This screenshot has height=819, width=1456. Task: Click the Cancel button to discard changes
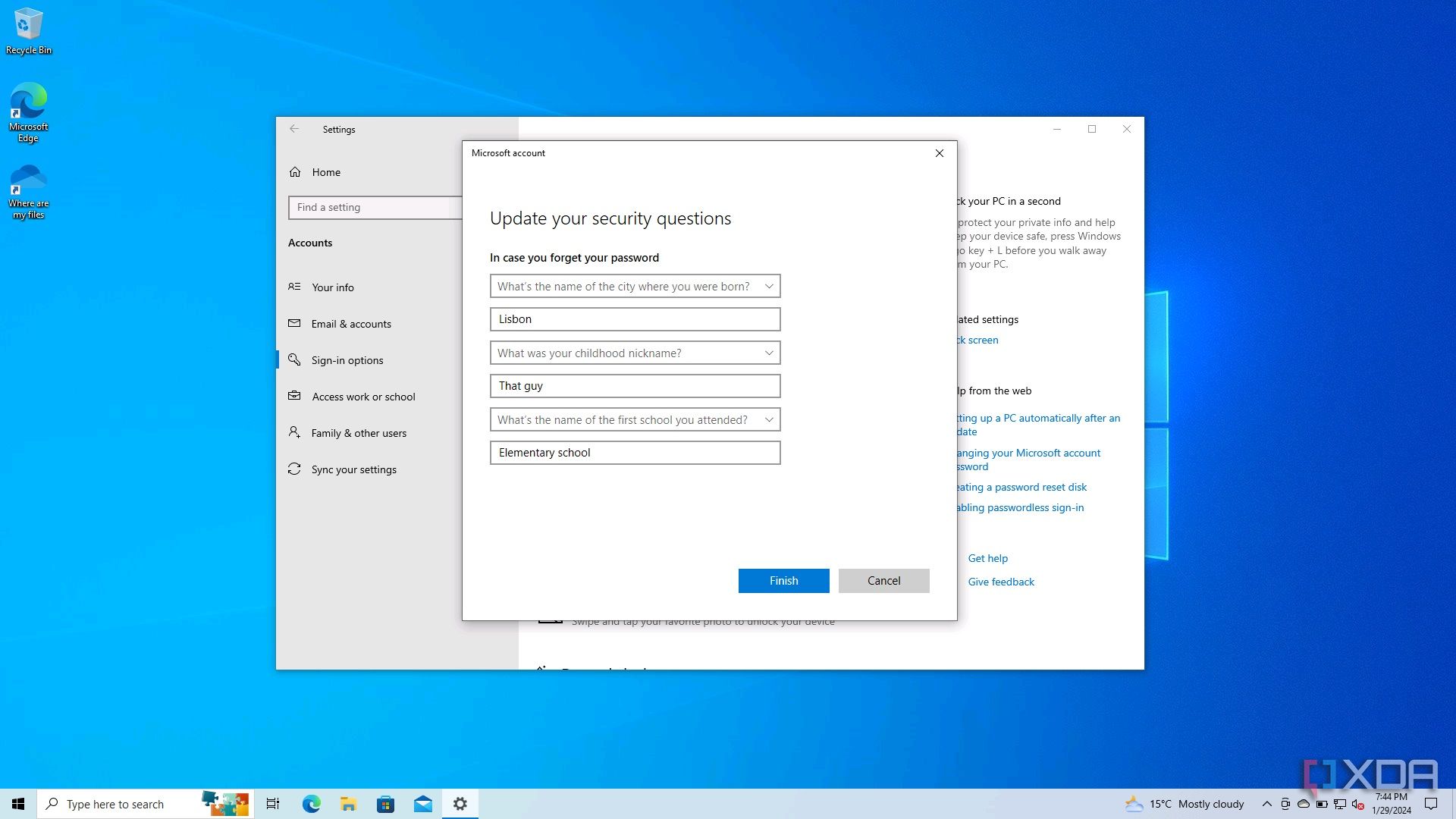884,580
